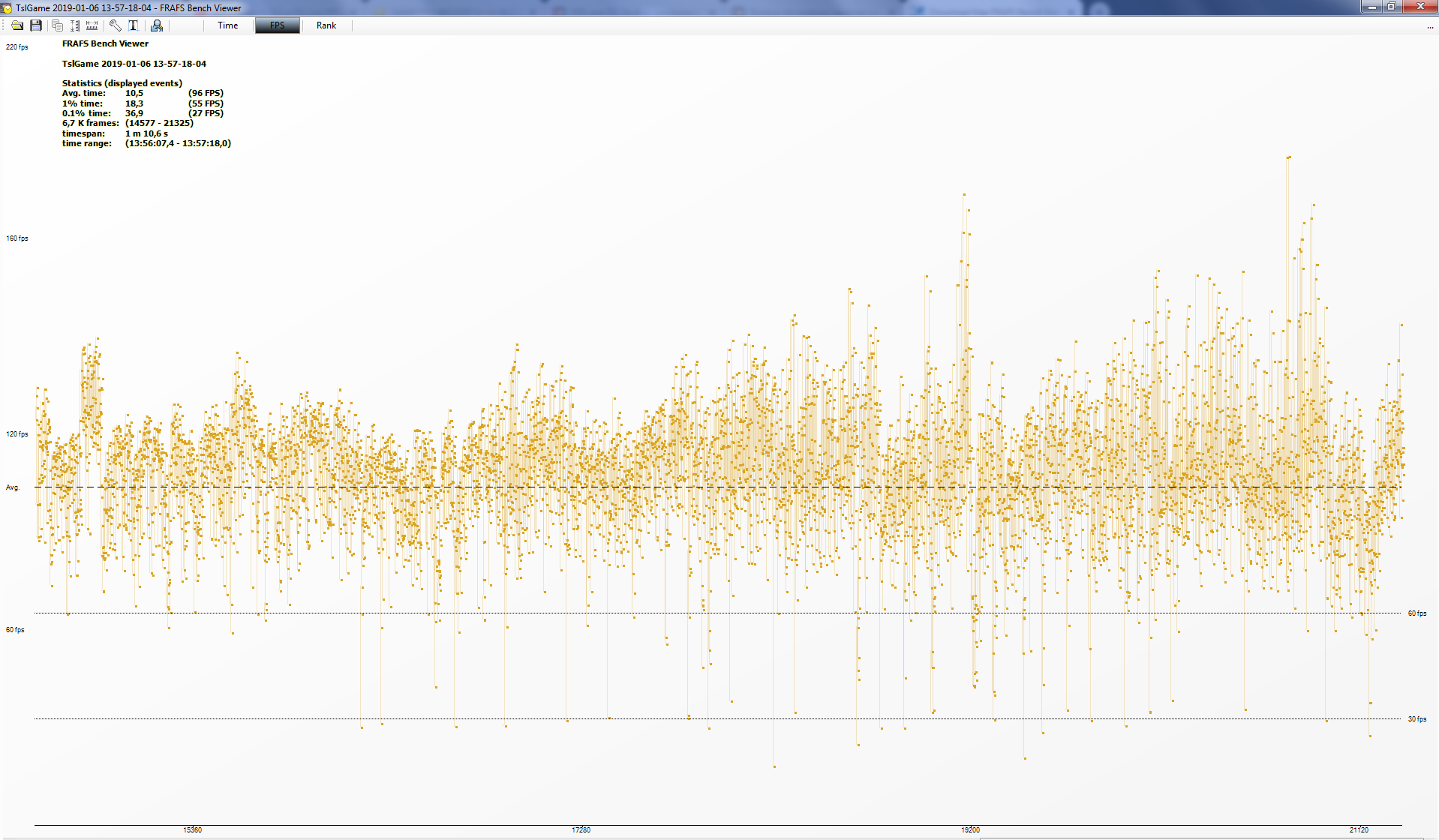Switch the graph to Time view

click(x=228, y=25)
